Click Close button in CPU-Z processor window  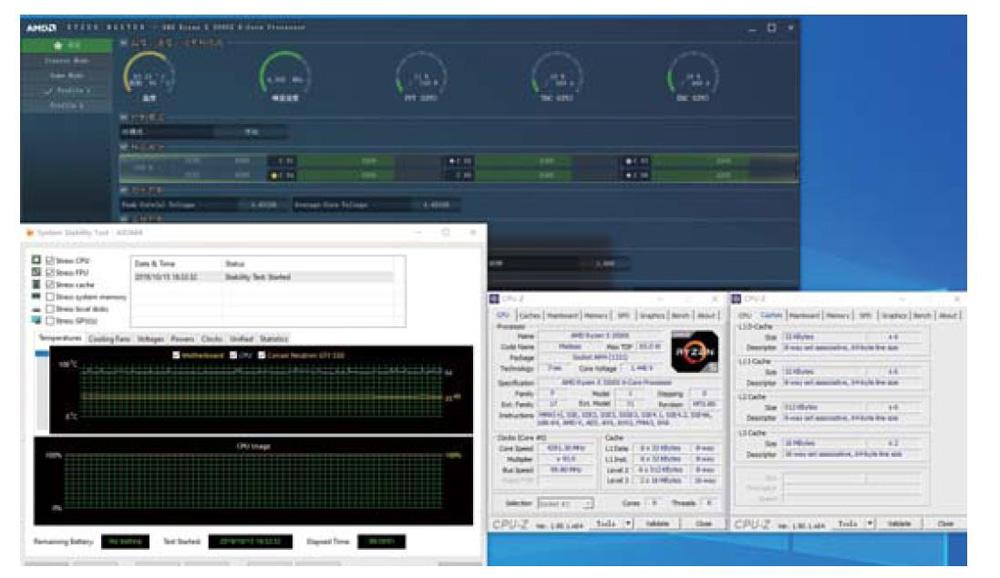(x=703, y=524)
